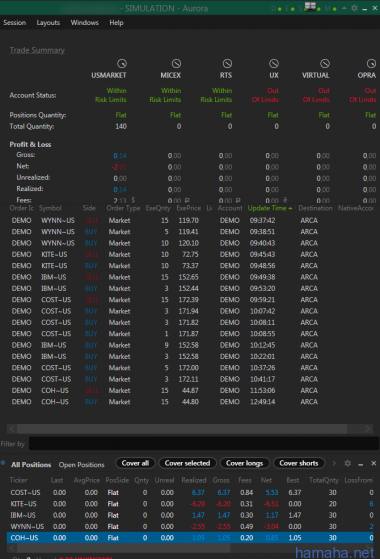Screen dimensions: 380x559
Task: Select the IBM~US sell order at 09:49:38
Action: click(190, 277)
